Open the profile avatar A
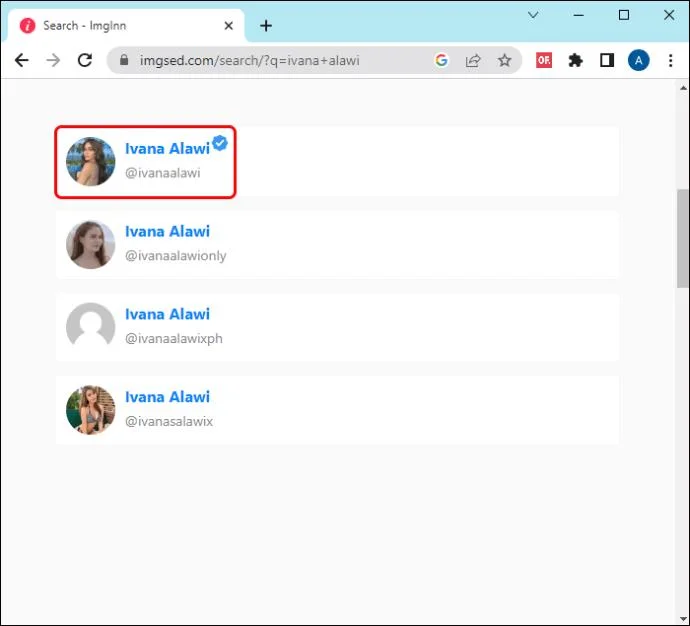 638,60
